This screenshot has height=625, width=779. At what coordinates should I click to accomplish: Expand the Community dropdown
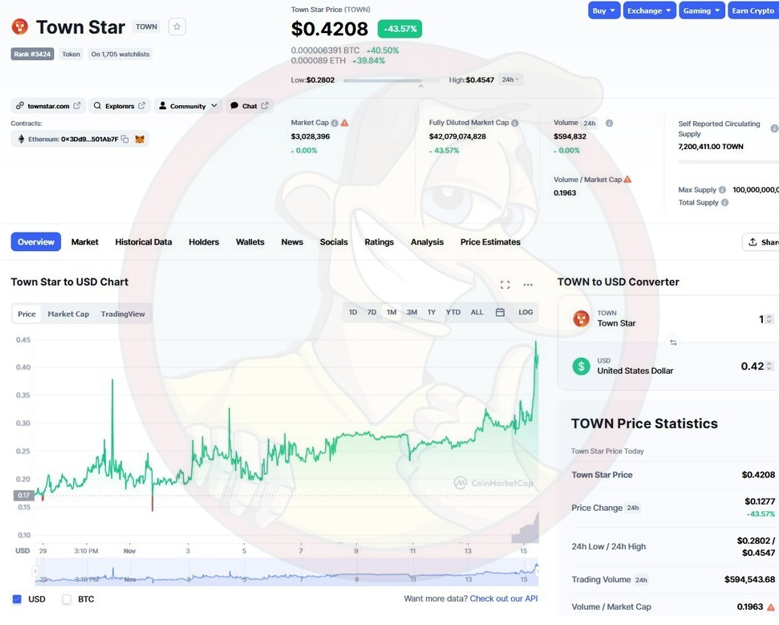(188, 106)
